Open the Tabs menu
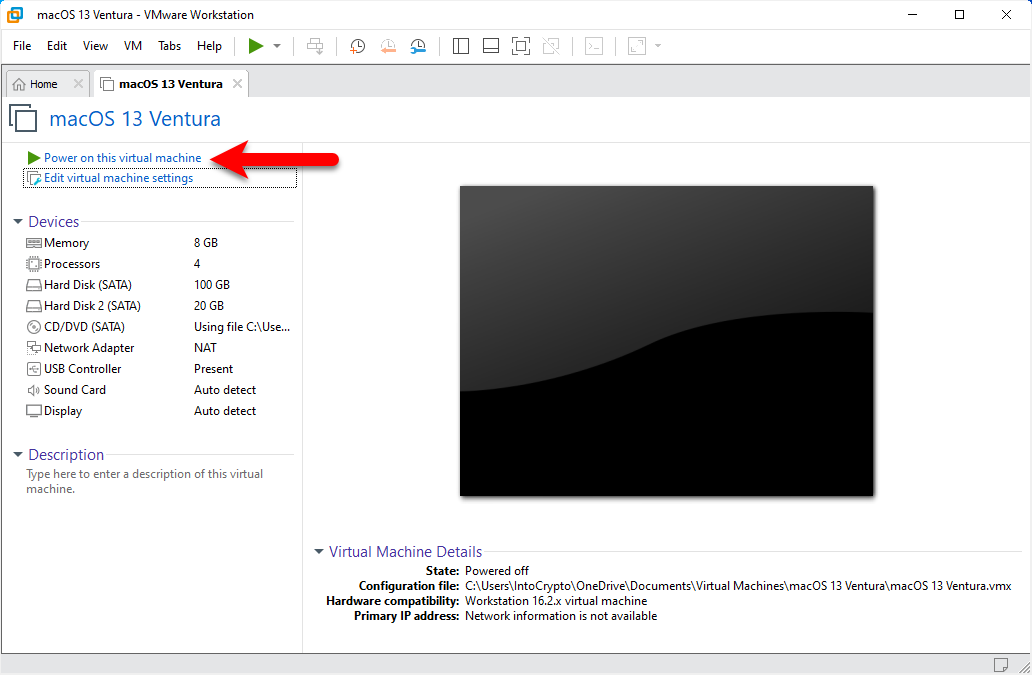Screen dimensions: 1032x675 pyautogui.click(x=169, y=46)
